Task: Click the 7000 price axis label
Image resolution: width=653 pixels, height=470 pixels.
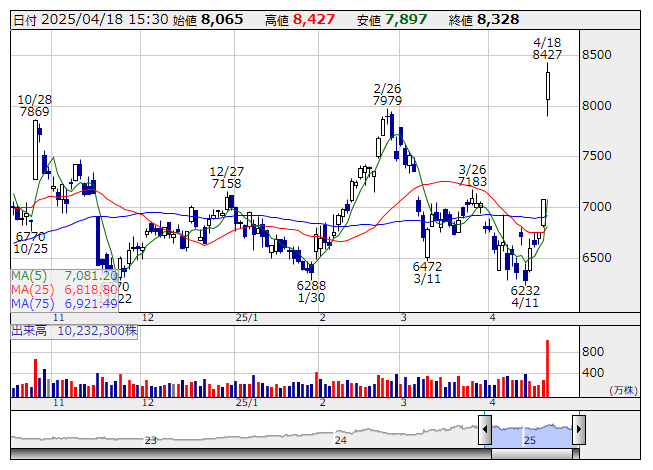Action: 597,206
